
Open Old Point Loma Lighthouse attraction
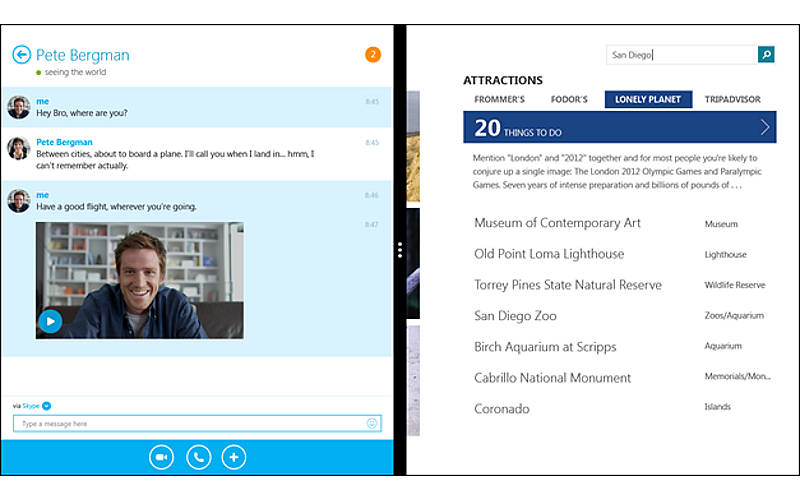pyautogui.click(x=549, y=254)
